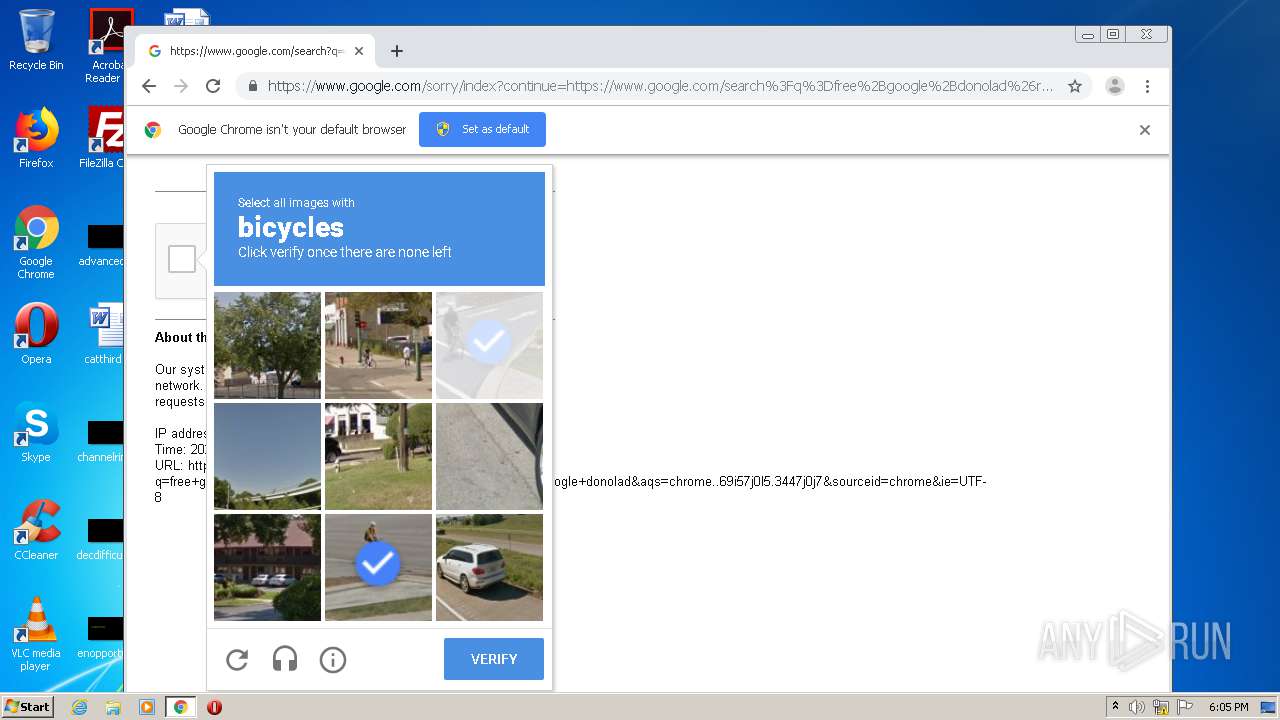Tick the I'm not a robot checkbox
1280x720 pixels.
[x=182, y=259]
